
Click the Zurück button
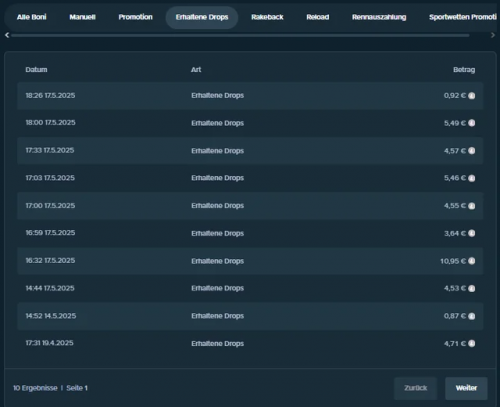(x=415, y=388)
